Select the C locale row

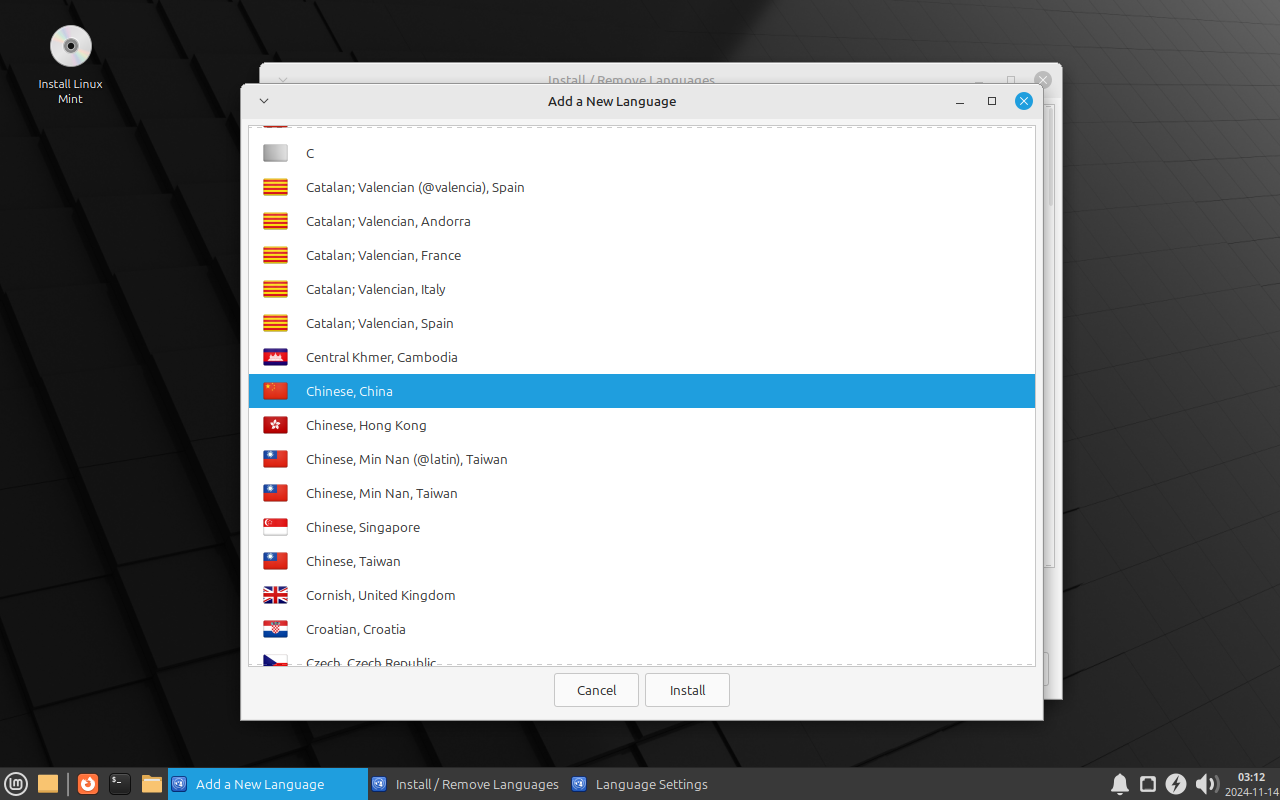point(642,153)
